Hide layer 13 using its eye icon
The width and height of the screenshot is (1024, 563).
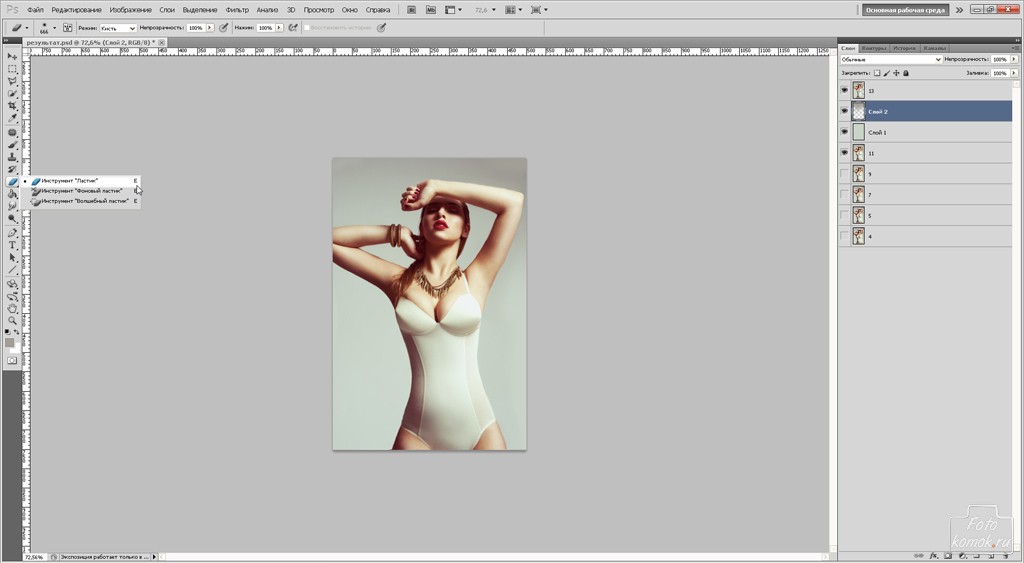tap(844, 90)
